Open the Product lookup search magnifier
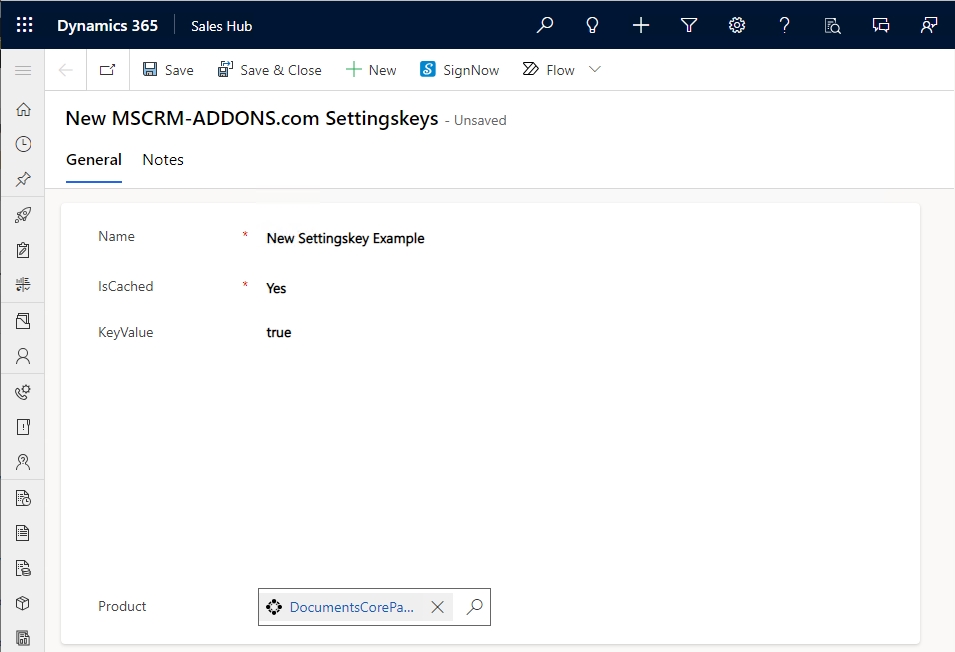Image resolution: width=955 pixels, height=652 pixels. pyautogui.click(x=474, y=607)
